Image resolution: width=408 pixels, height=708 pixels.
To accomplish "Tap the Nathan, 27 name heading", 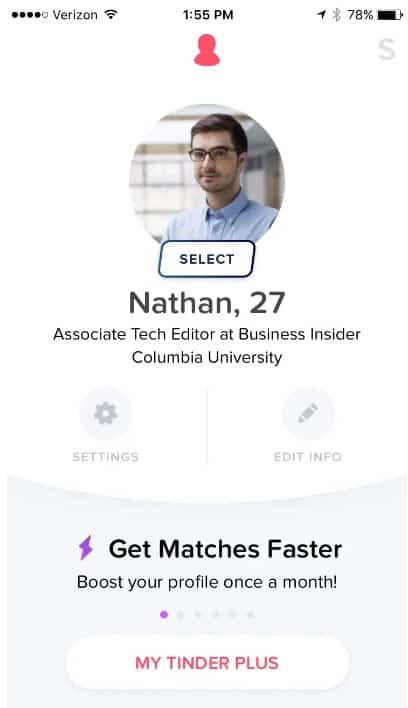I will (x=207, y=303).
